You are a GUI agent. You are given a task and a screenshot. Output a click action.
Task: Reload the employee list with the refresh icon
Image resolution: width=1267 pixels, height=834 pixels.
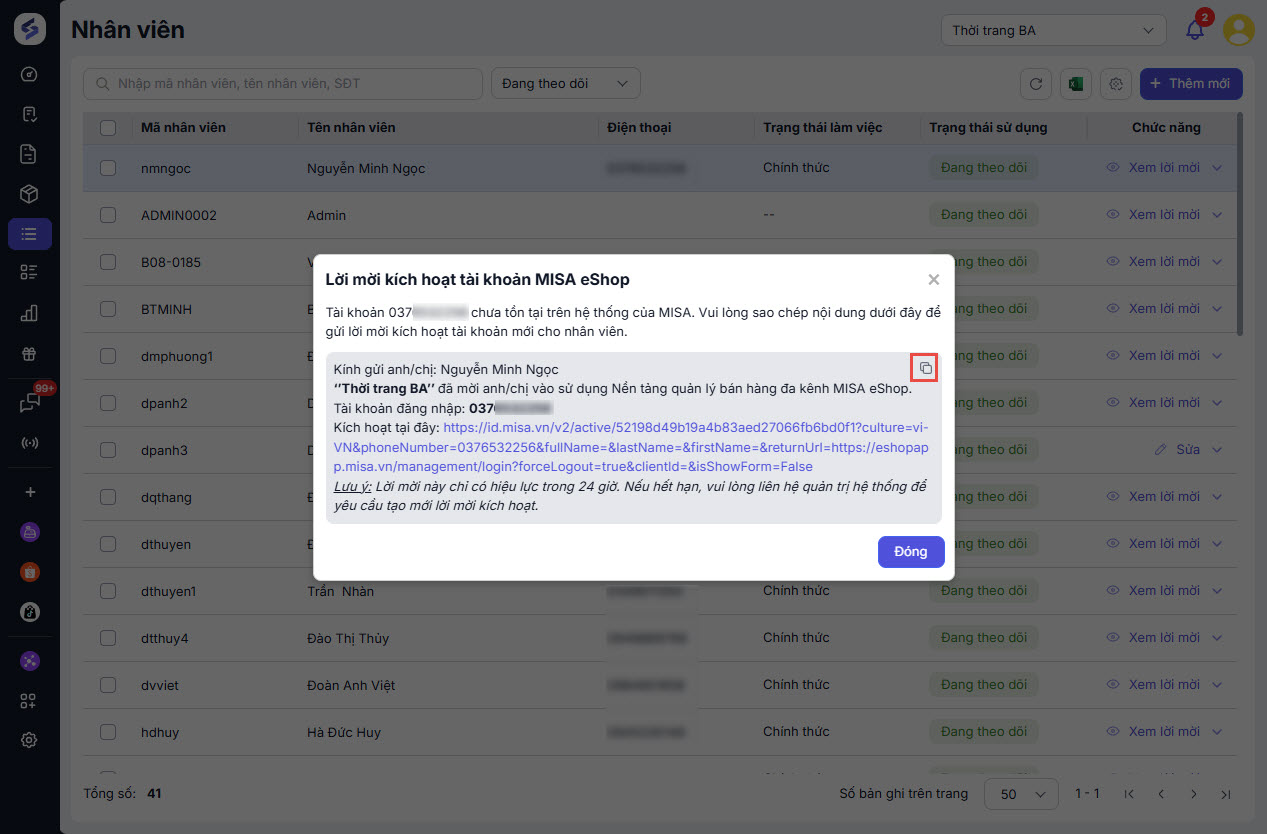(x=1036, y=84)
